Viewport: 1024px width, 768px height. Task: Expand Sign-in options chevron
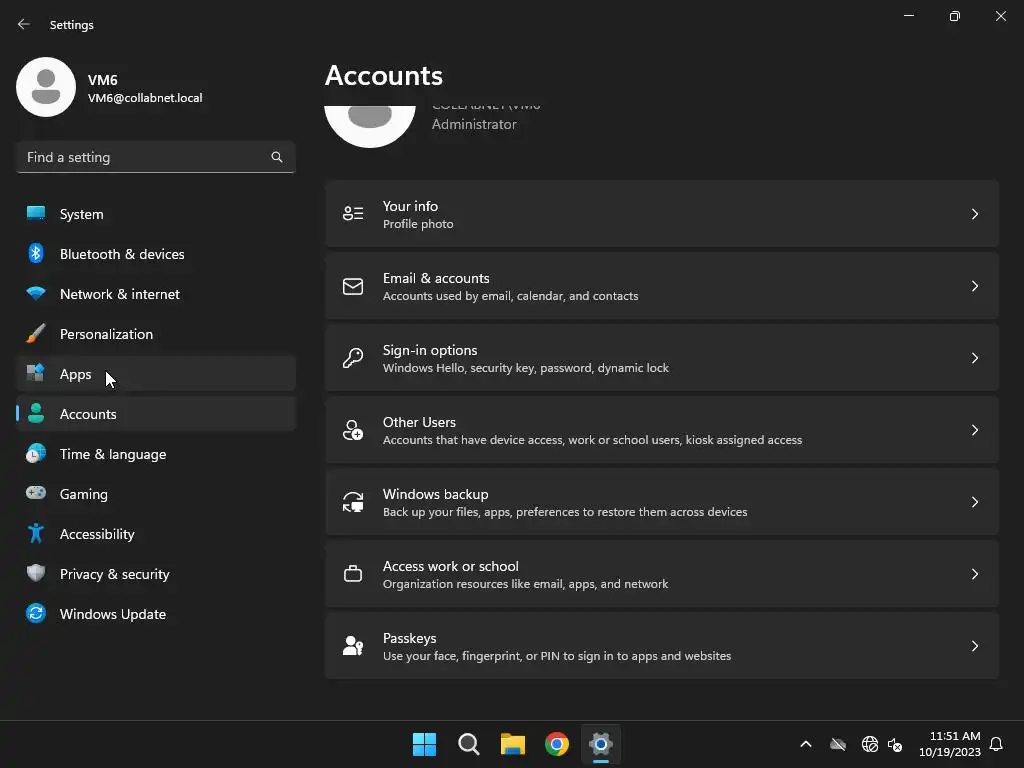(974, 358)
